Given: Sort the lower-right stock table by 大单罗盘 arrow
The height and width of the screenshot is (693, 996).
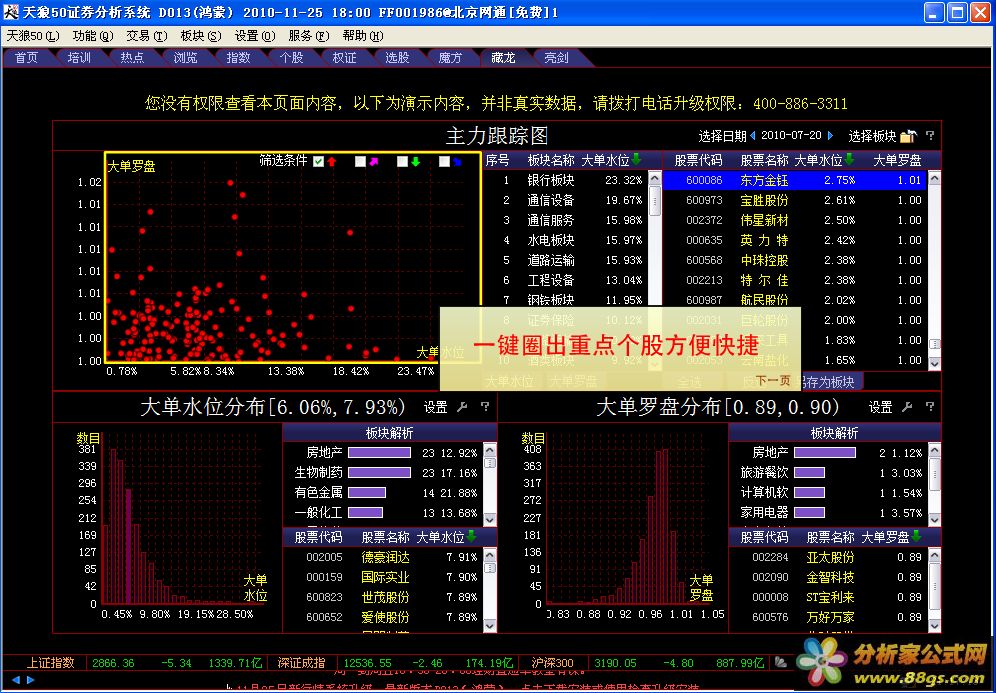Looking at the screenshot, I should (x=916, y=537).
